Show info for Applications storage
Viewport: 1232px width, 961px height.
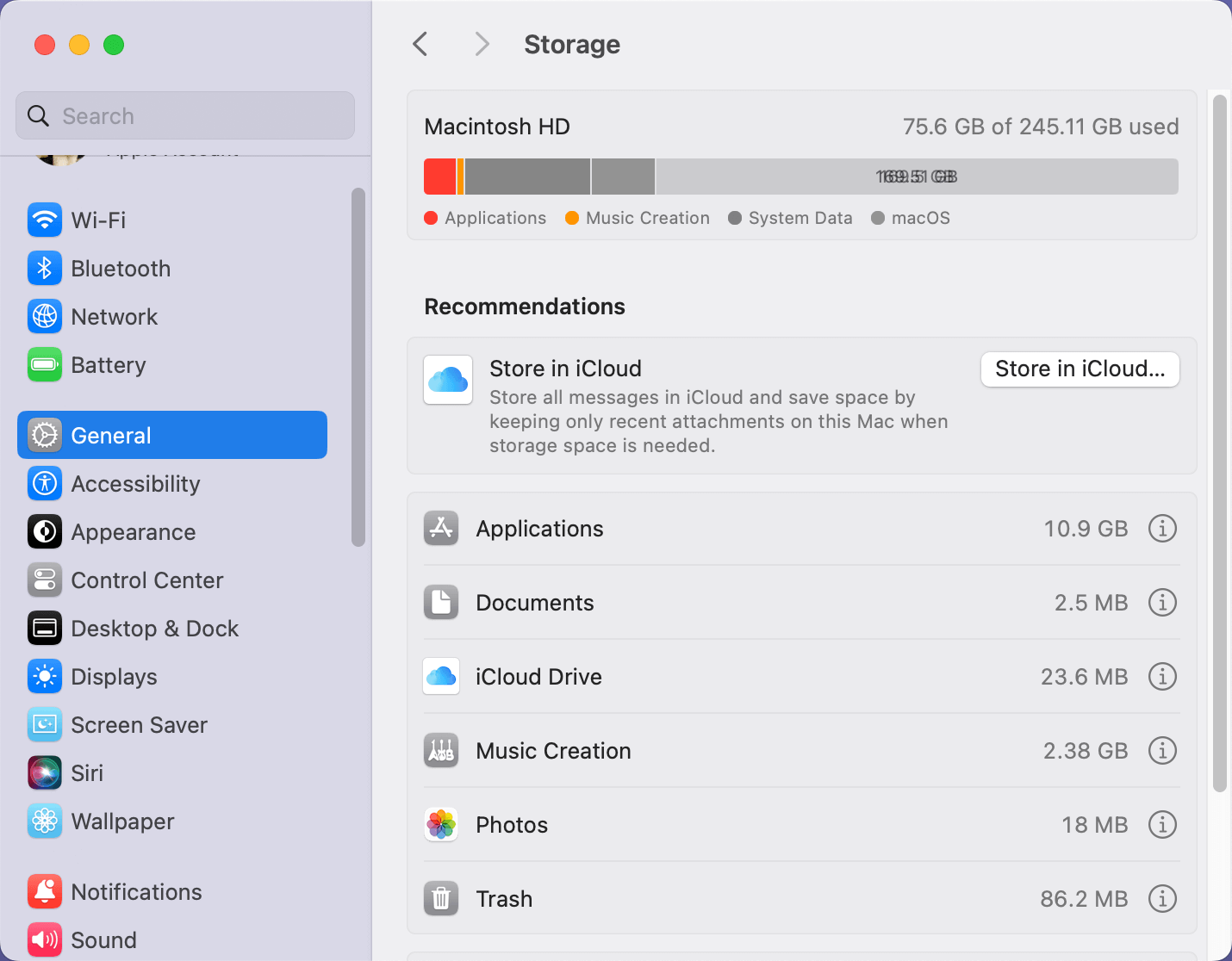(1162, 528)
